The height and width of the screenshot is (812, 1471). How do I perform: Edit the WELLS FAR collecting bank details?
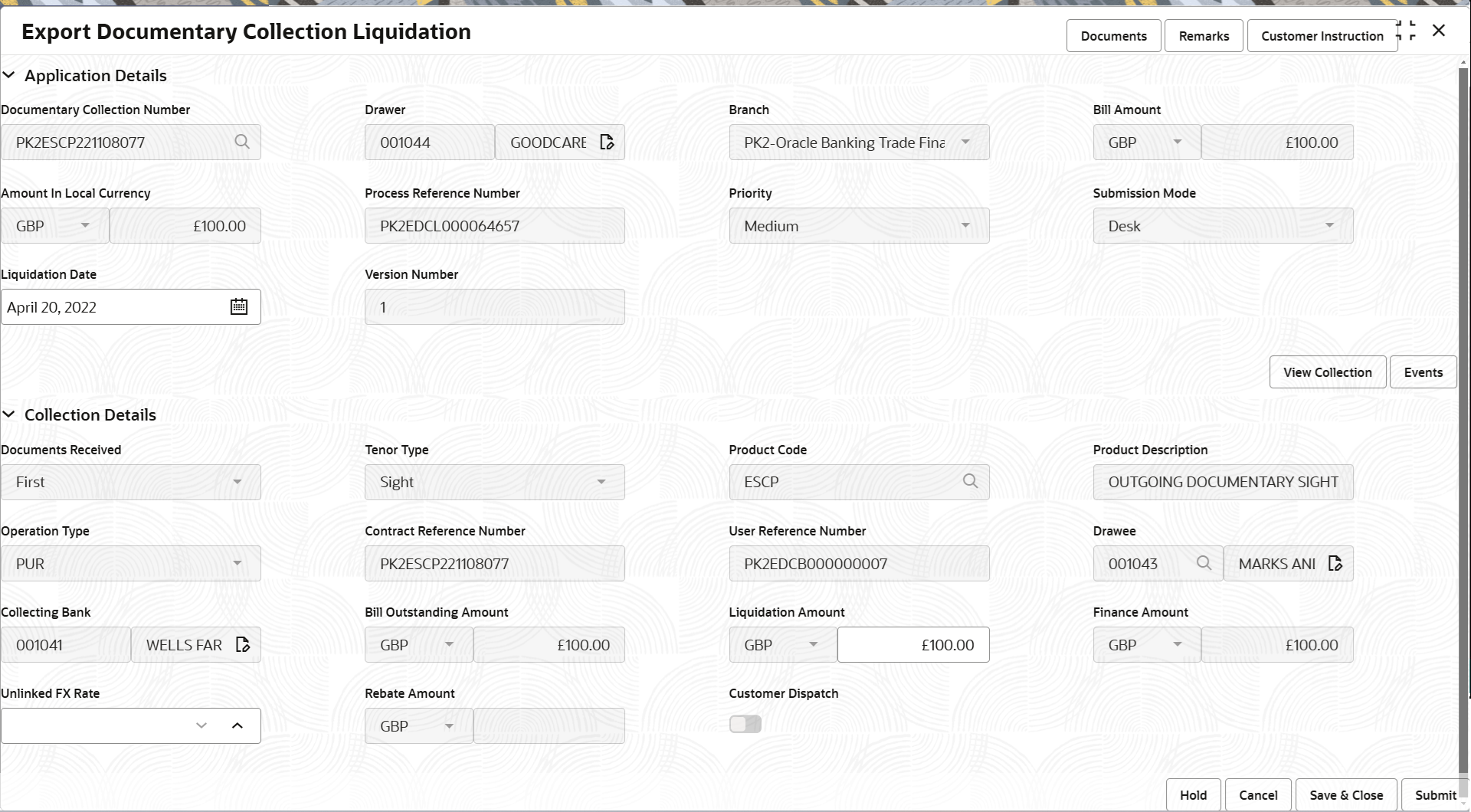(243, 644)
